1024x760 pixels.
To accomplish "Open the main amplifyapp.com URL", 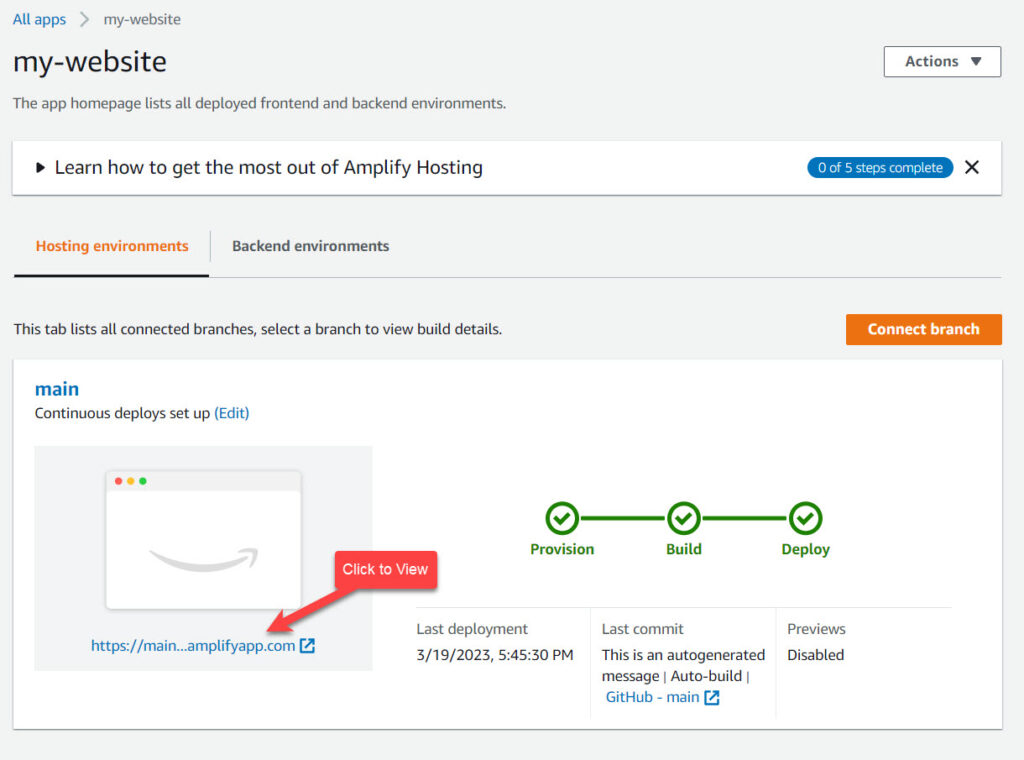I will (193, 646).
